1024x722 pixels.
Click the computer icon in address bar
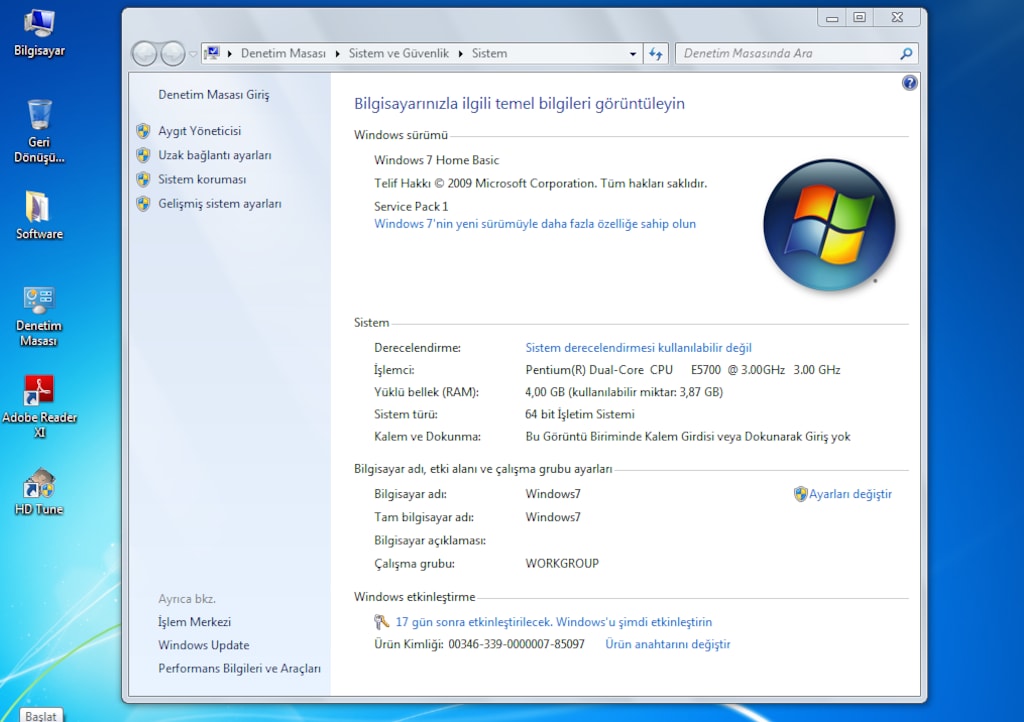click(x=212, y=53)
